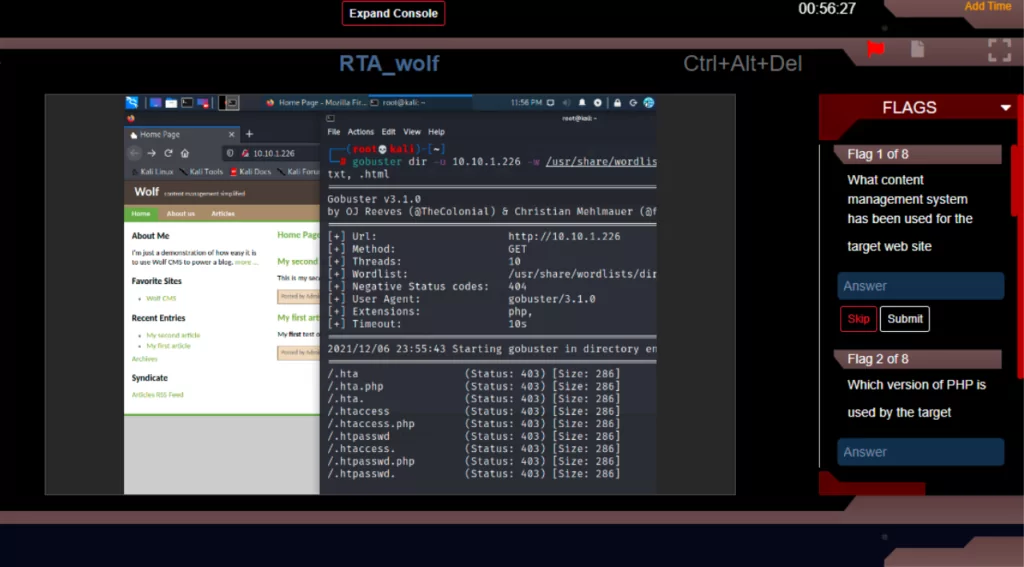This screenshot has height=567, width=1024.
Task: Collapse the FLAGS panel dropdown arrow
Action: point(1006,108)
